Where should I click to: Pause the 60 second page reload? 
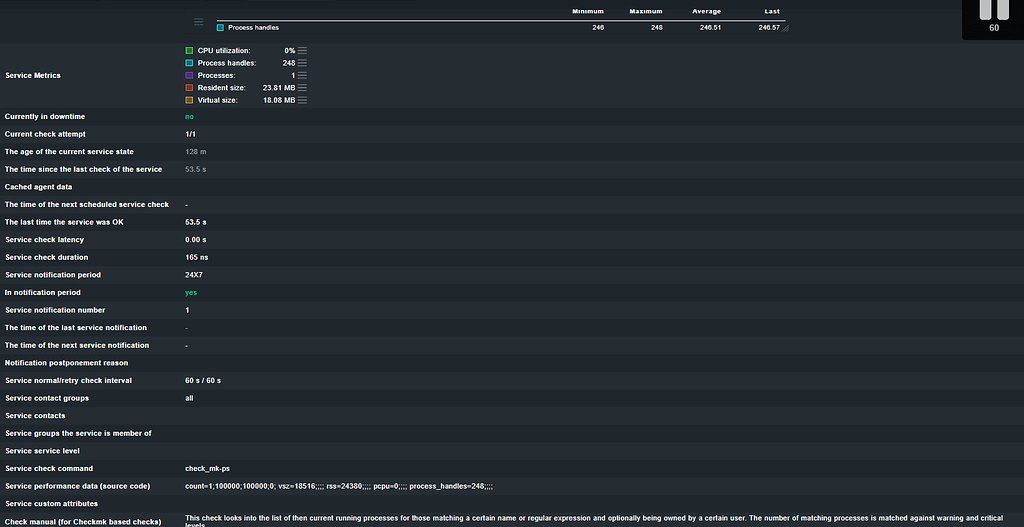click(x=993, y=11)
